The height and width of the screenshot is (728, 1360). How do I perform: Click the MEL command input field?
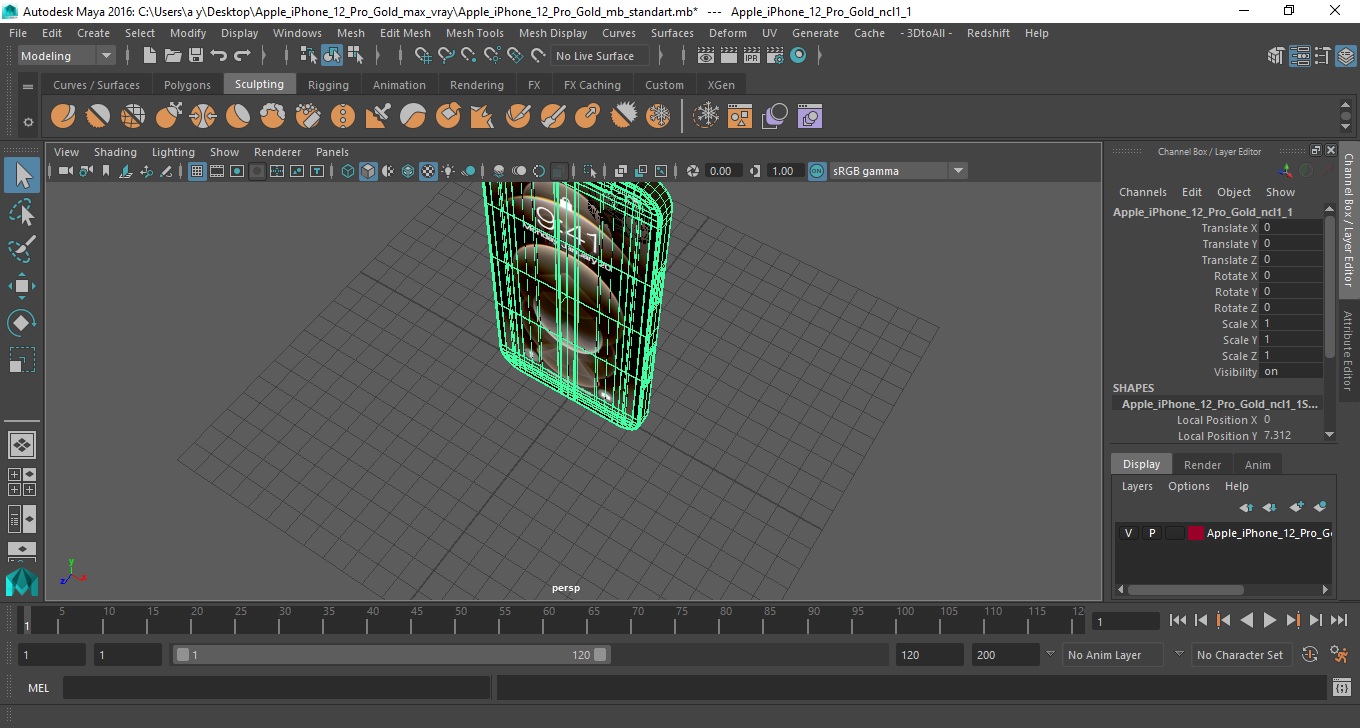tap(277, 688)
